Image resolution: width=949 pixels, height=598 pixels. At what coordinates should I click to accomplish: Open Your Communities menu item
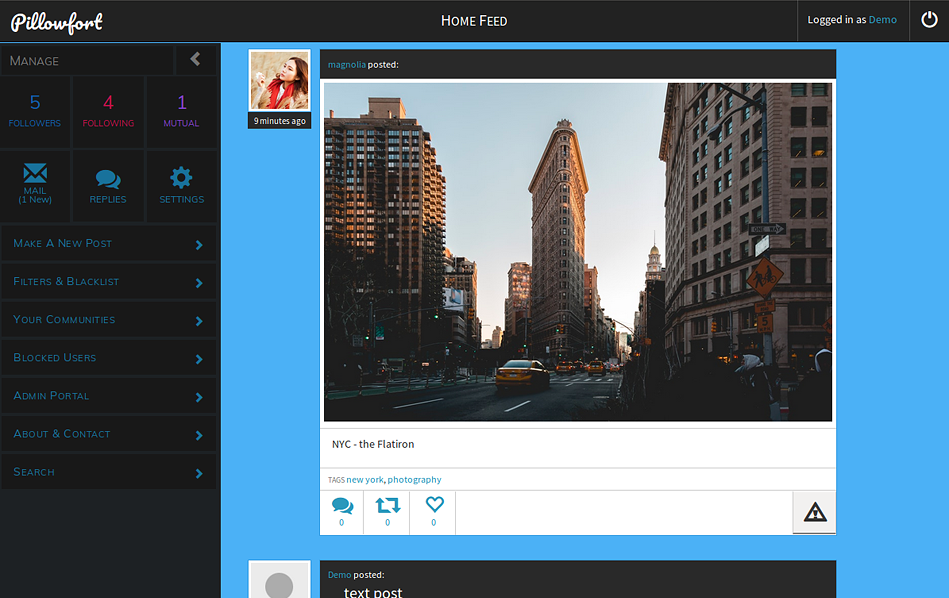[x=108, y=320]
